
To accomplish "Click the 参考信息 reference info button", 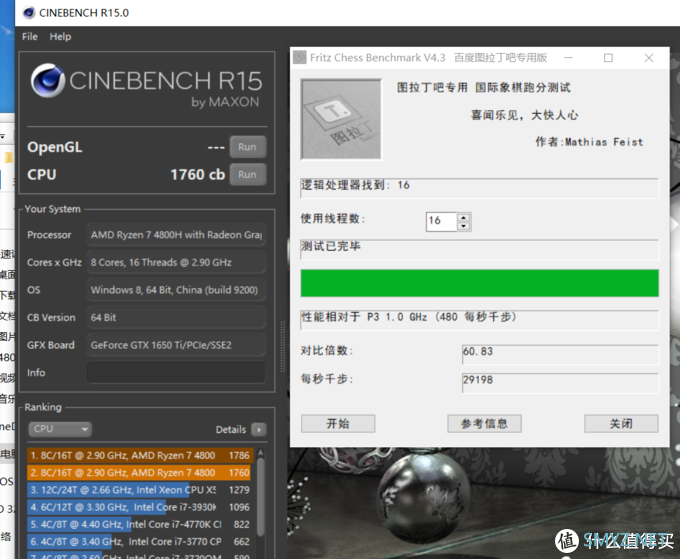I will 484,424.
